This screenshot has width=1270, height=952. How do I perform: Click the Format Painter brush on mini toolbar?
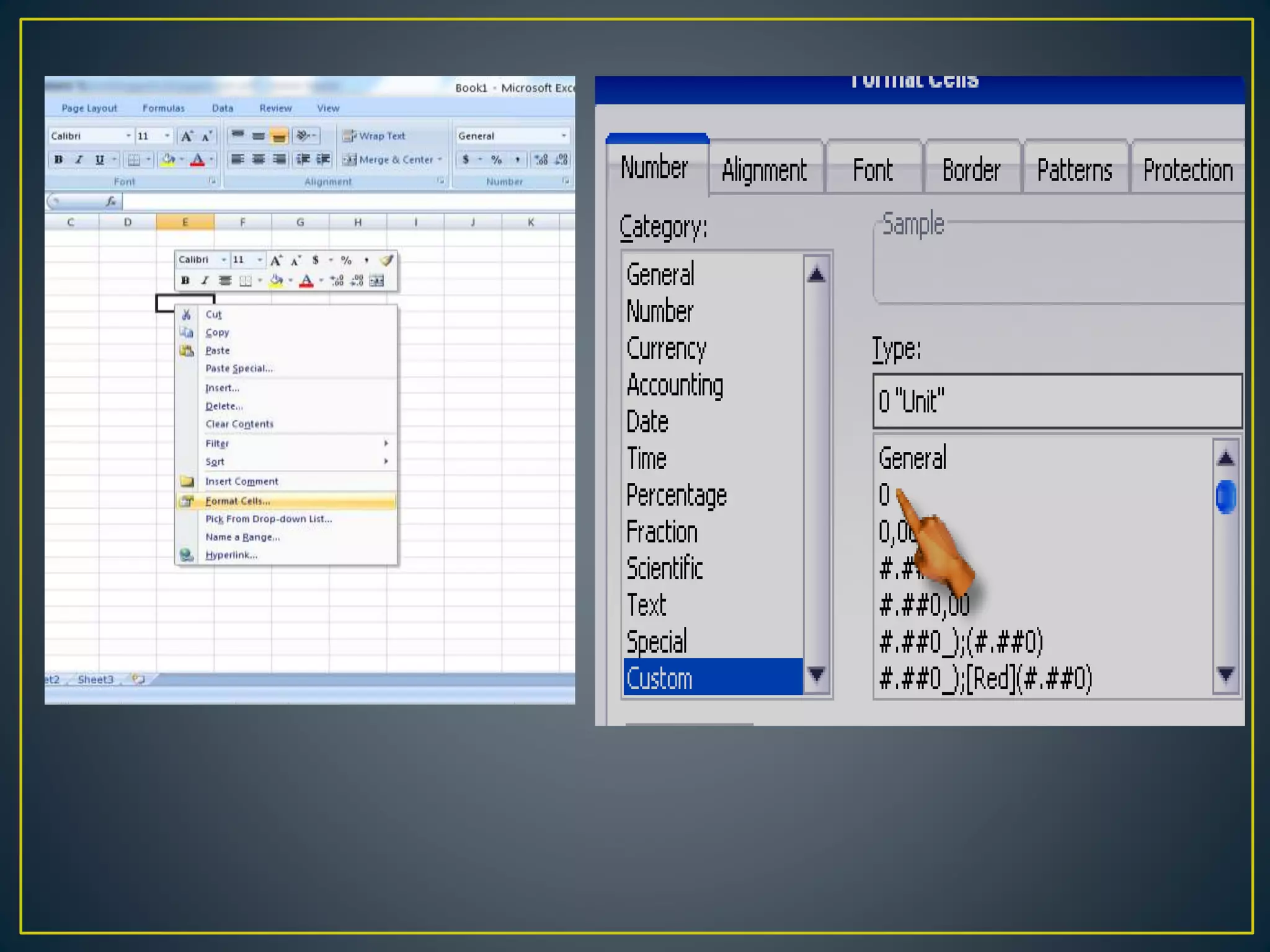point(386,260)
